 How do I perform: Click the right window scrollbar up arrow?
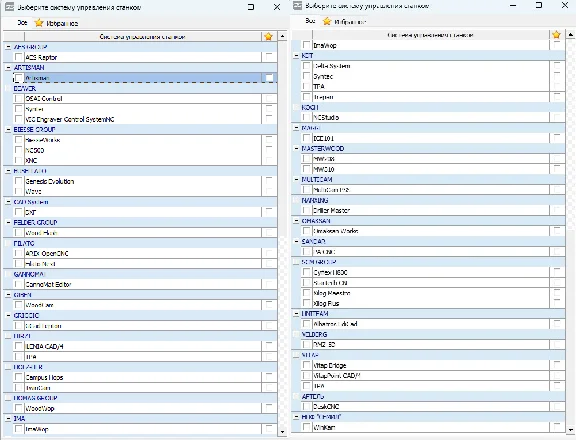pyautogui.click(x=570, y=35)
